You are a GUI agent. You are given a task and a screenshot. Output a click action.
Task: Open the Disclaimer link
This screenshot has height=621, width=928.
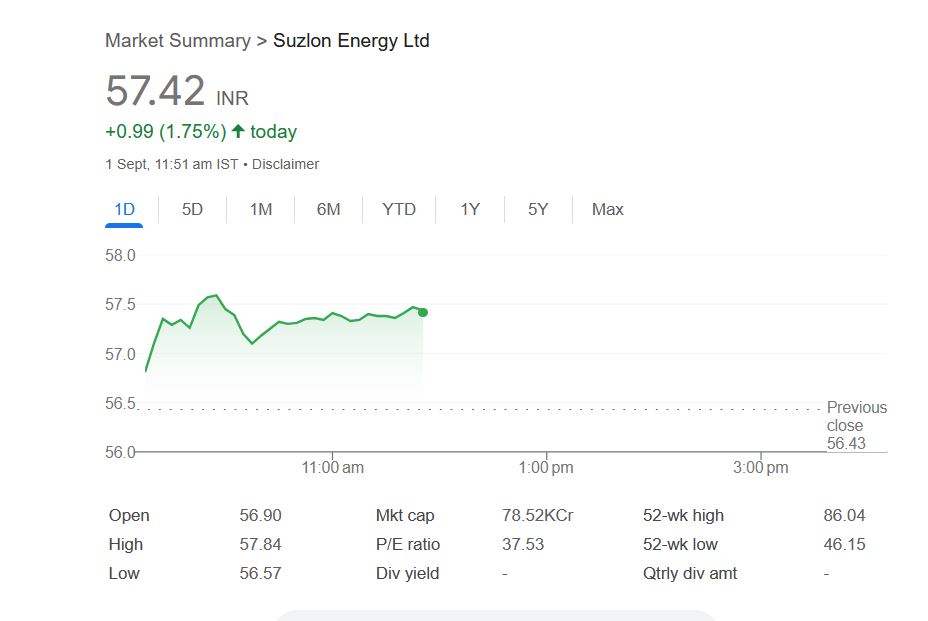(x=286, y=164)
